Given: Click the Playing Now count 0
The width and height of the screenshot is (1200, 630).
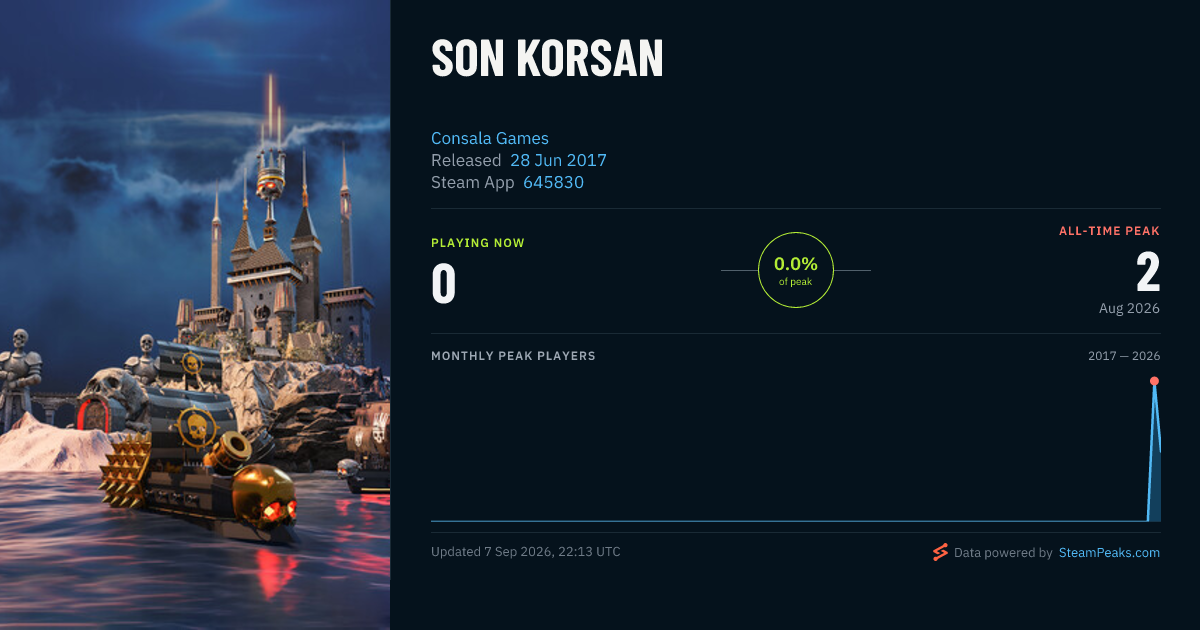Looking at the screenshot, I should point(444,283).
